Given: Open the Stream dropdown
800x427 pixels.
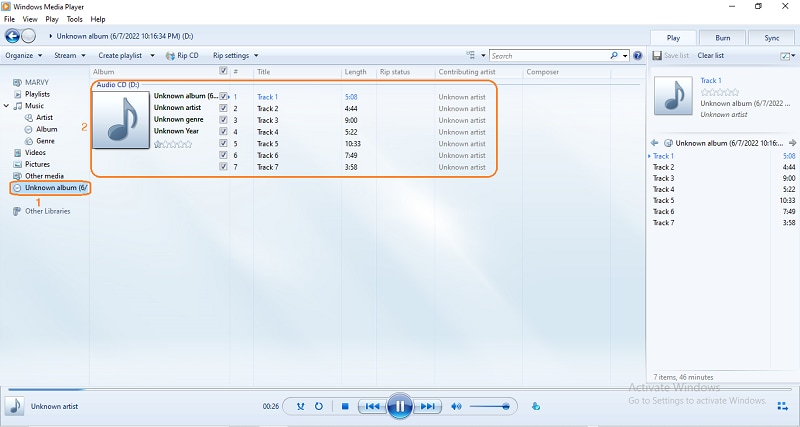Looking at the screenshot, I should [70, 56].
